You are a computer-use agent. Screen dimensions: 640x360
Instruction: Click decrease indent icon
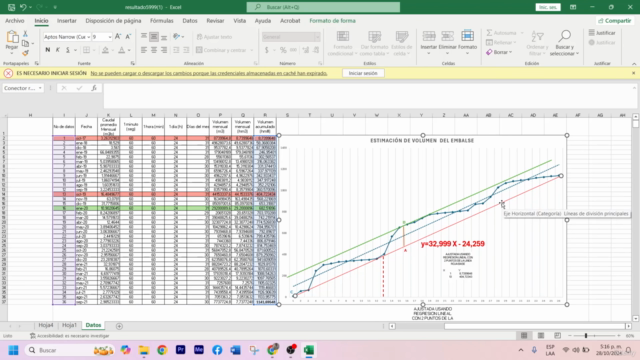[x=176, y=50]
